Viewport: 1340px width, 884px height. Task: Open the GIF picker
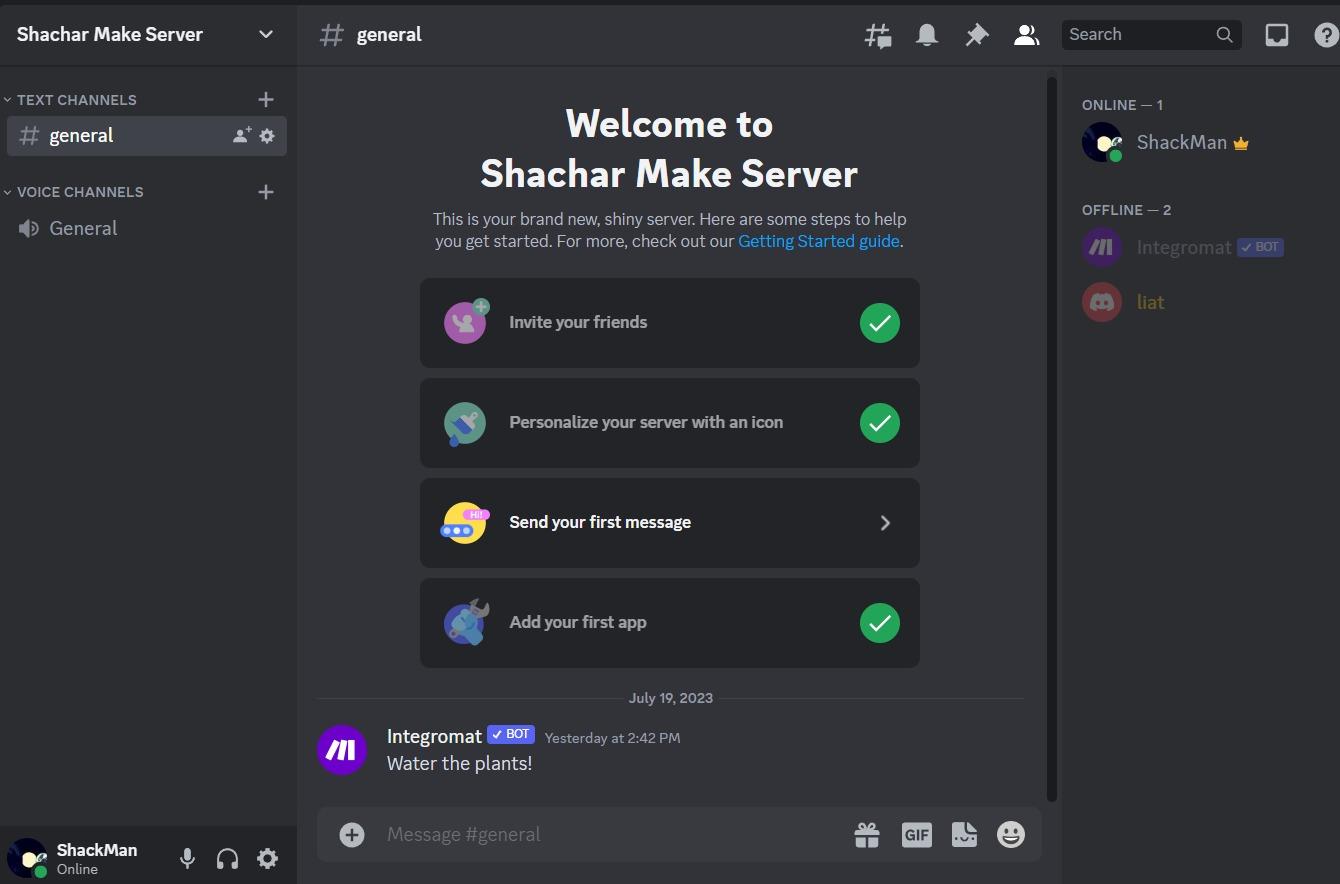click(916, 834)
